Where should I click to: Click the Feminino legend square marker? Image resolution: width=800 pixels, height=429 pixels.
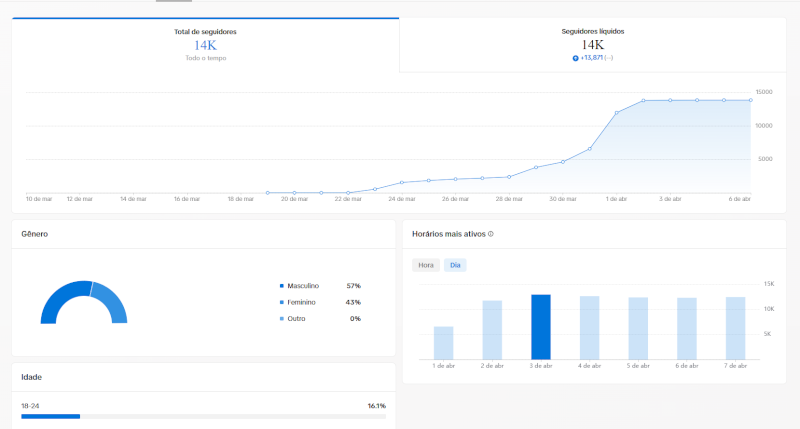point(282,302)
